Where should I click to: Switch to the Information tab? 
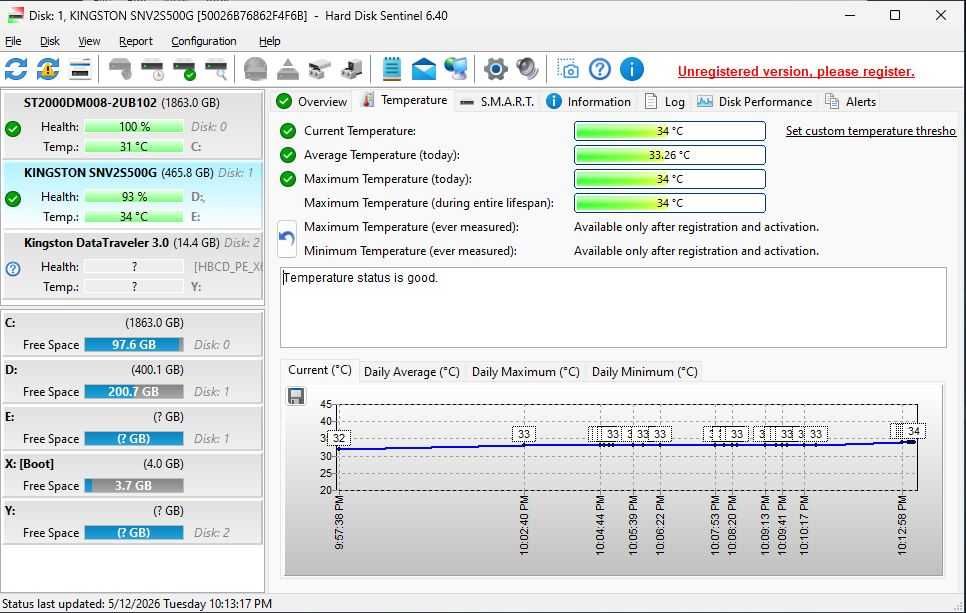coord(589,102)
